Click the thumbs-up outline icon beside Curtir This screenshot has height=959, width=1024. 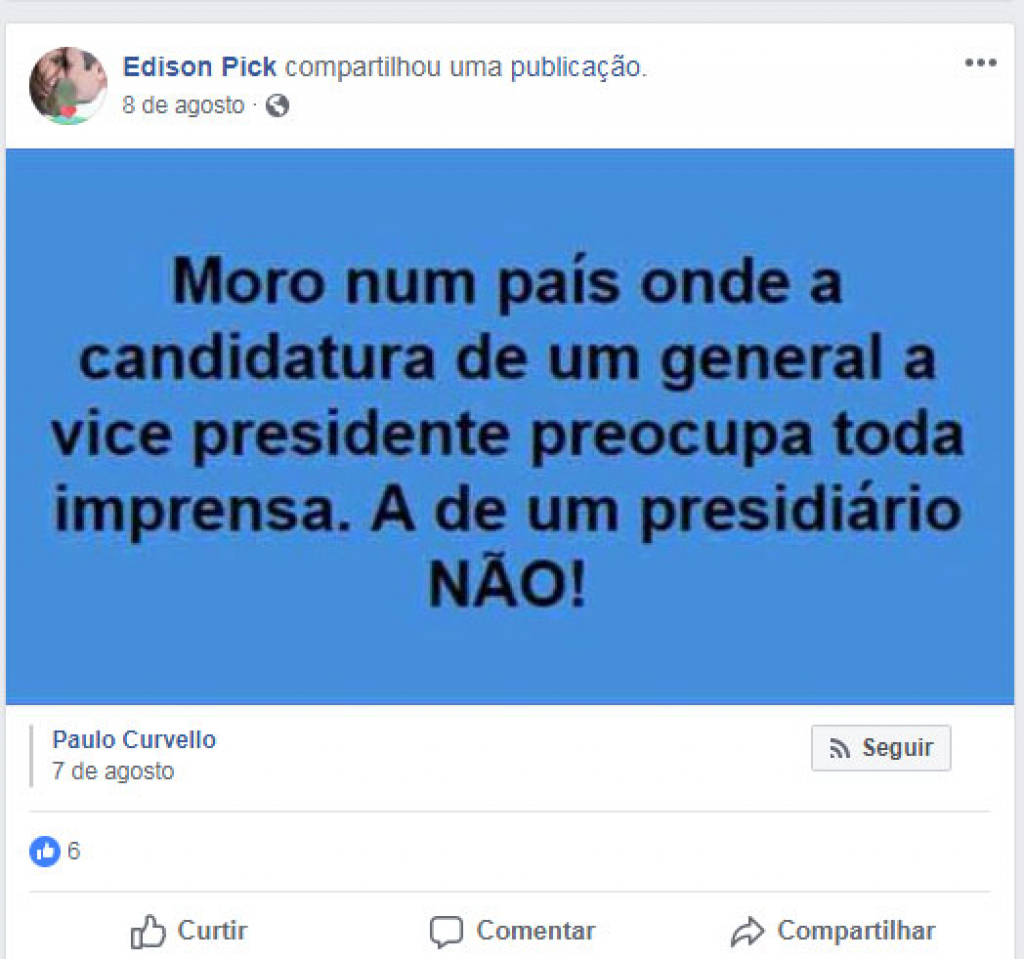click(148, 931)
